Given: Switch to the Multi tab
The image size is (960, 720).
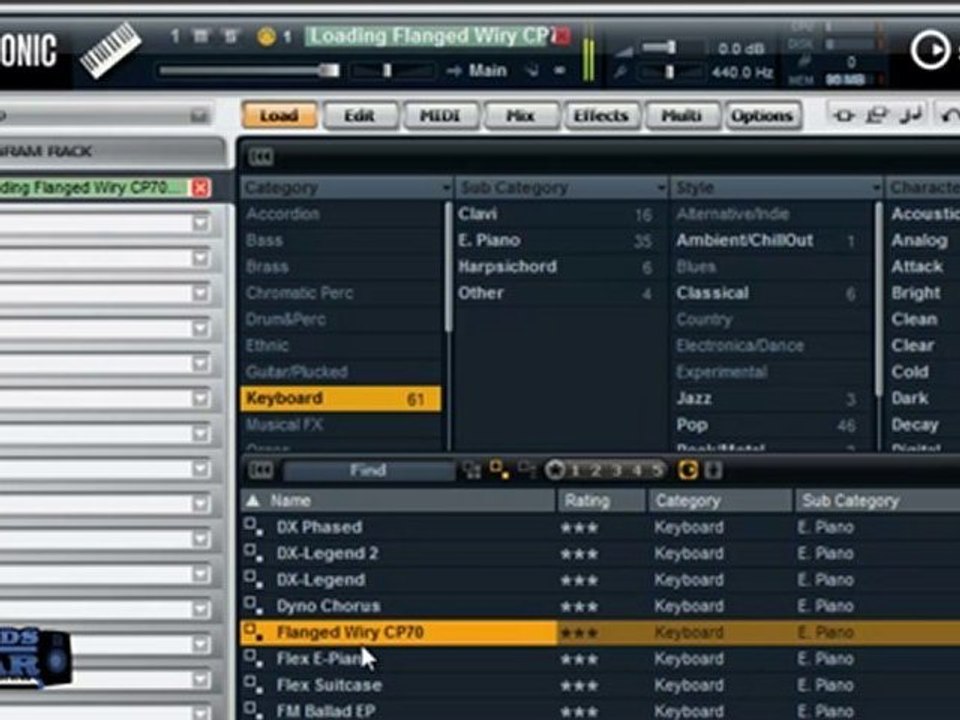Looking at the screenshot, I should [681, 115].
